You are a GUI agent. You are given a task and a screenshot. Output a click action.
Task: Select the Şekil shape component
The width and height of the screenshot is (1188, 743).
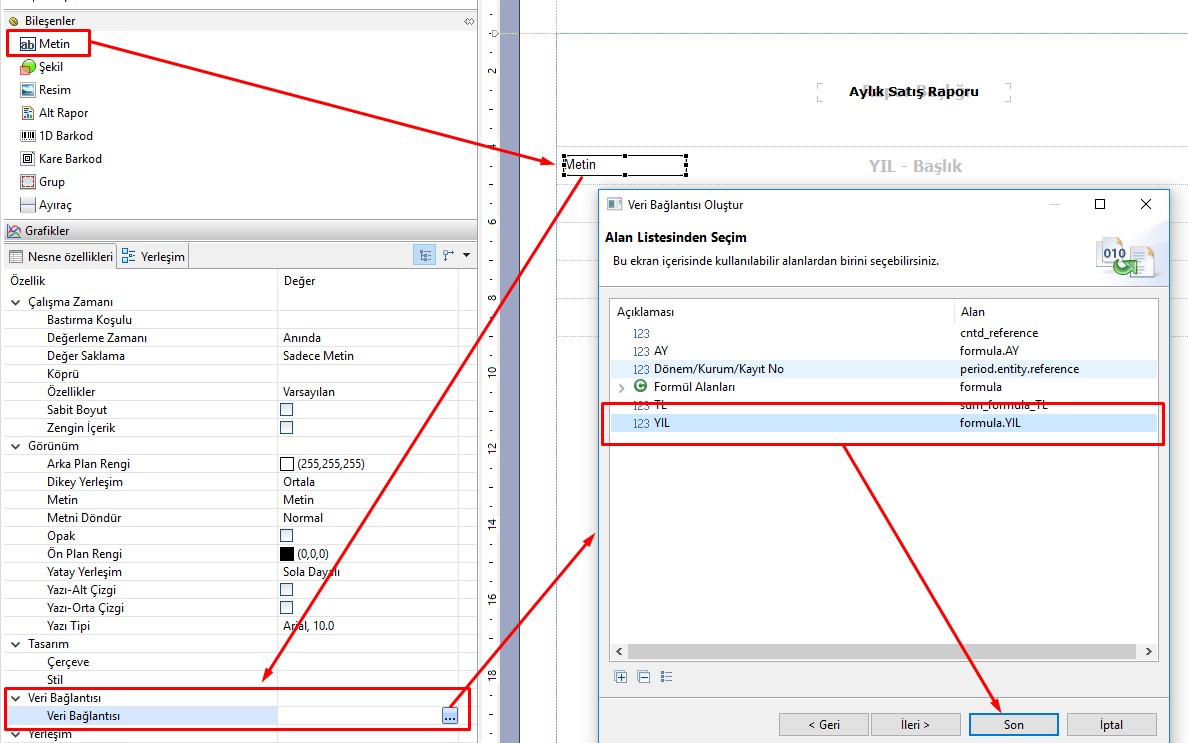tap(50, 67)
